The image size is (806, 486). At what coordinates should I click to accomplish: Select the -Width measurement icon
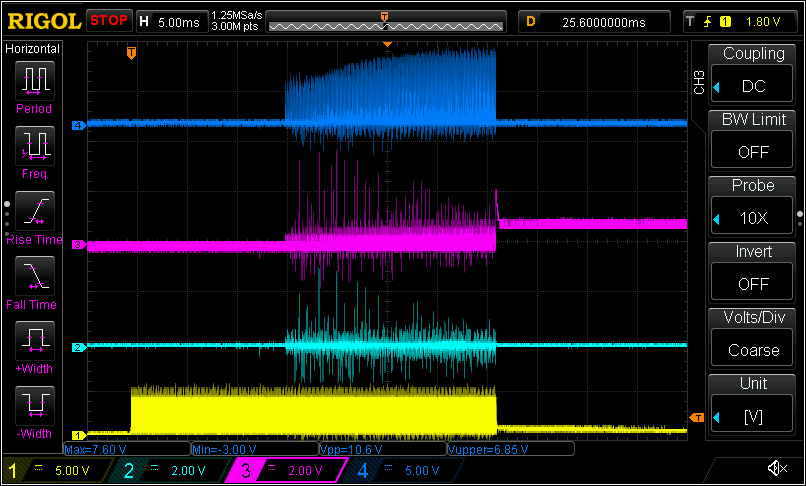tap(34, 406)
